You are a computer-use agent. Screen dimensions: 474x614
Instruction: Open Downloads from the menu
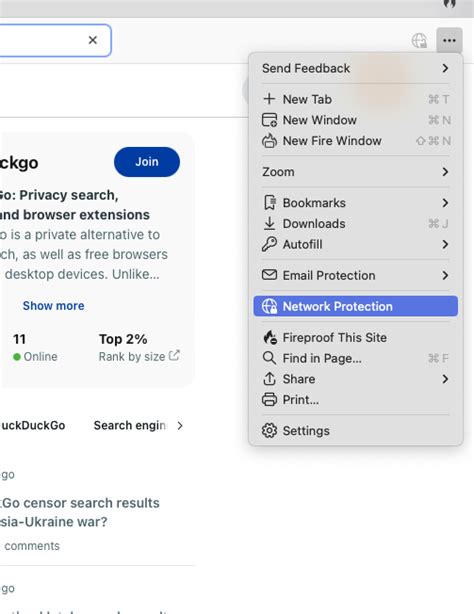[x=355, y=223]
